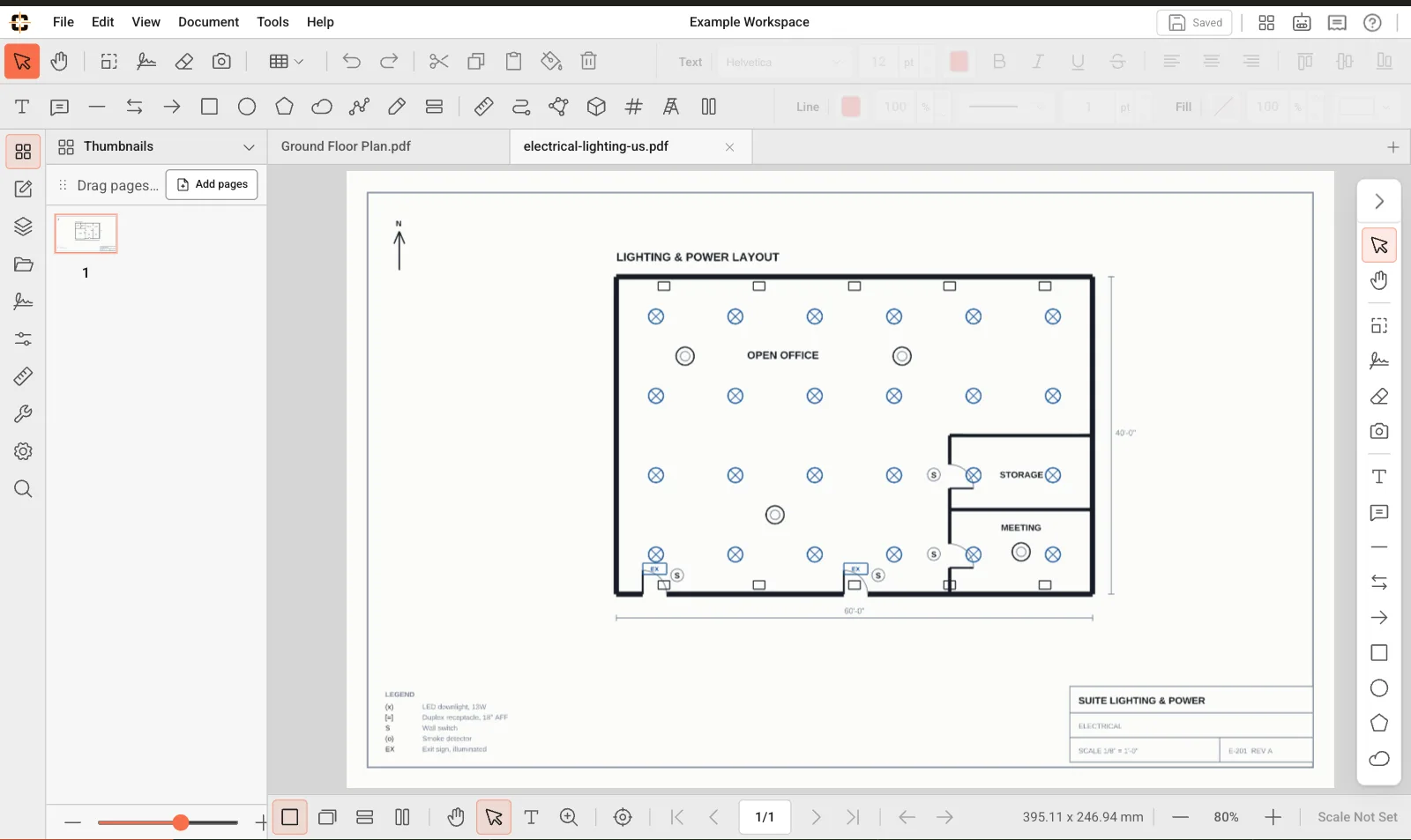Click the Line color swatch
The image size is (1411, 840).
point(851,107)
